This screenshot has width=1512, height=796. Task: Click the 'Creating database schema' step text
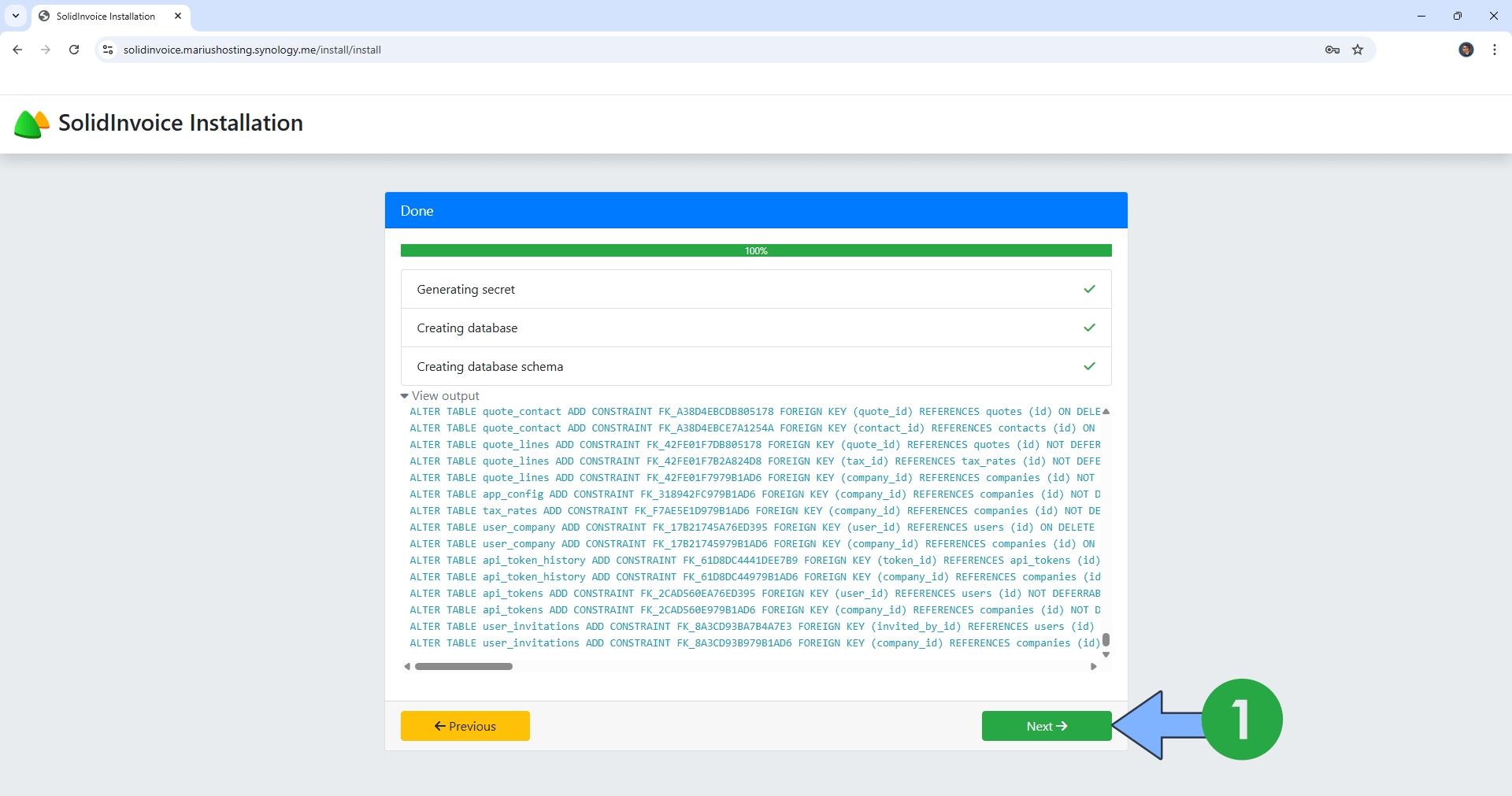click(x=490, y=367)
